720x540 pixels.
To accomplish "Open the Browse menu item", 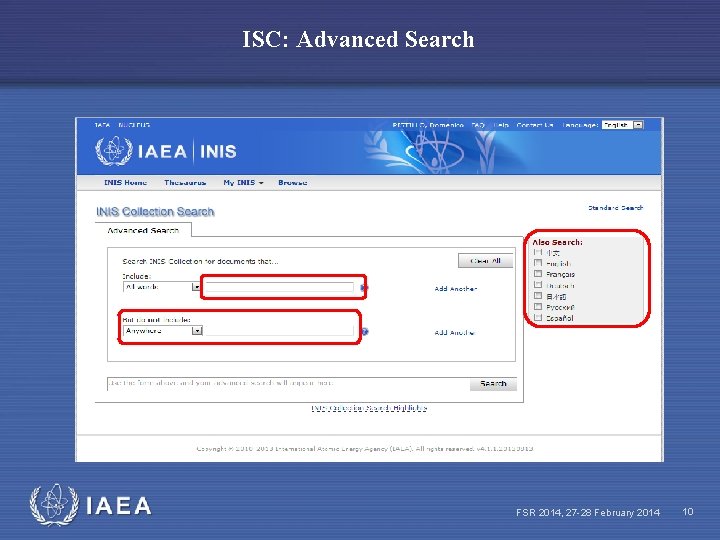I will coord(292,183).
